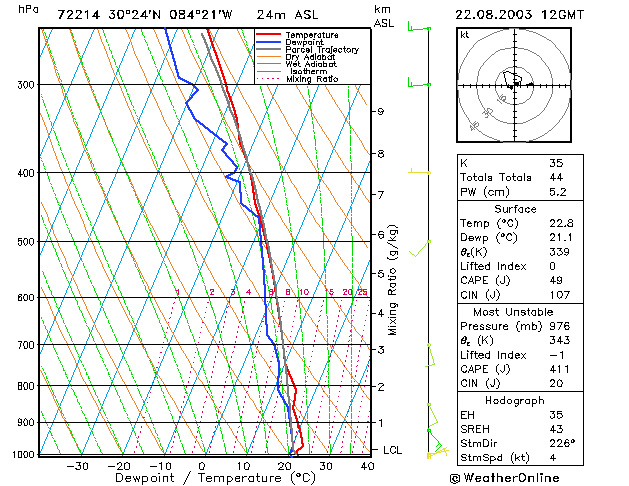Screen dimensions: 629x486
Task: Click the Most Unstable CAPE value '411'
Action: [559, 369]
